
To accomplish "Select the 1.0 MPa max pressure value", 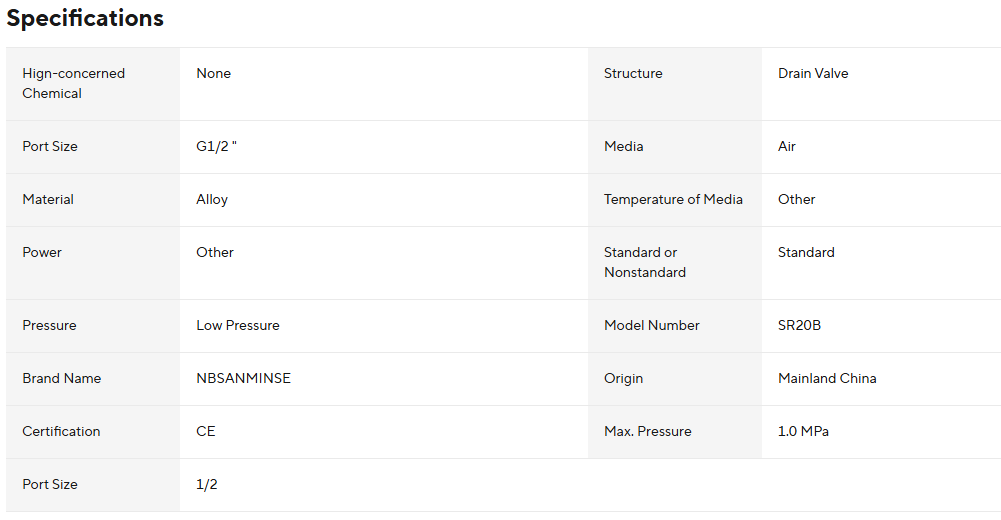I will [803, 431].
